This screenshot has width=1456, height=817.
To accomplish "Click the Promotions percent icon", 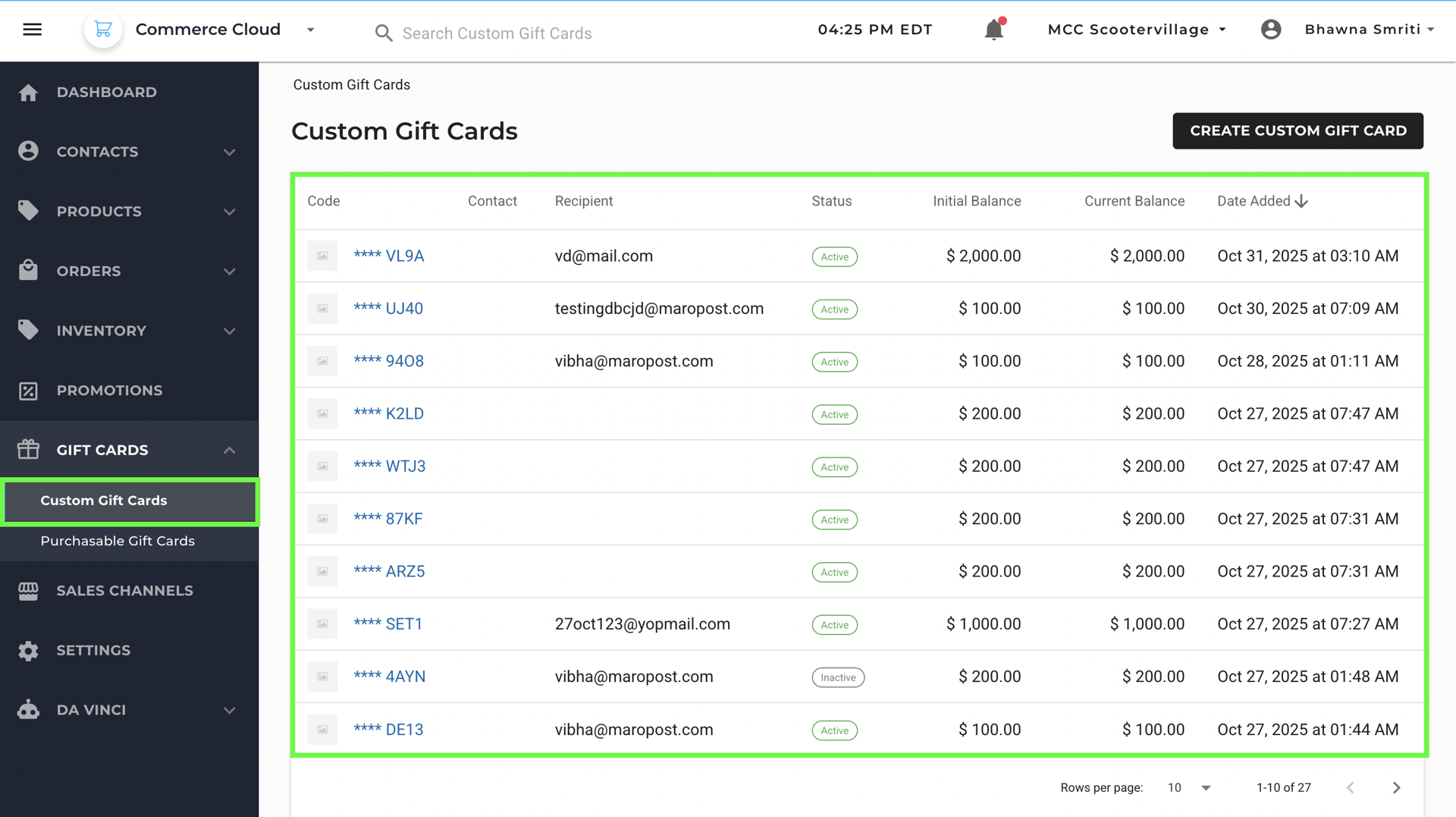I will 28,391.
